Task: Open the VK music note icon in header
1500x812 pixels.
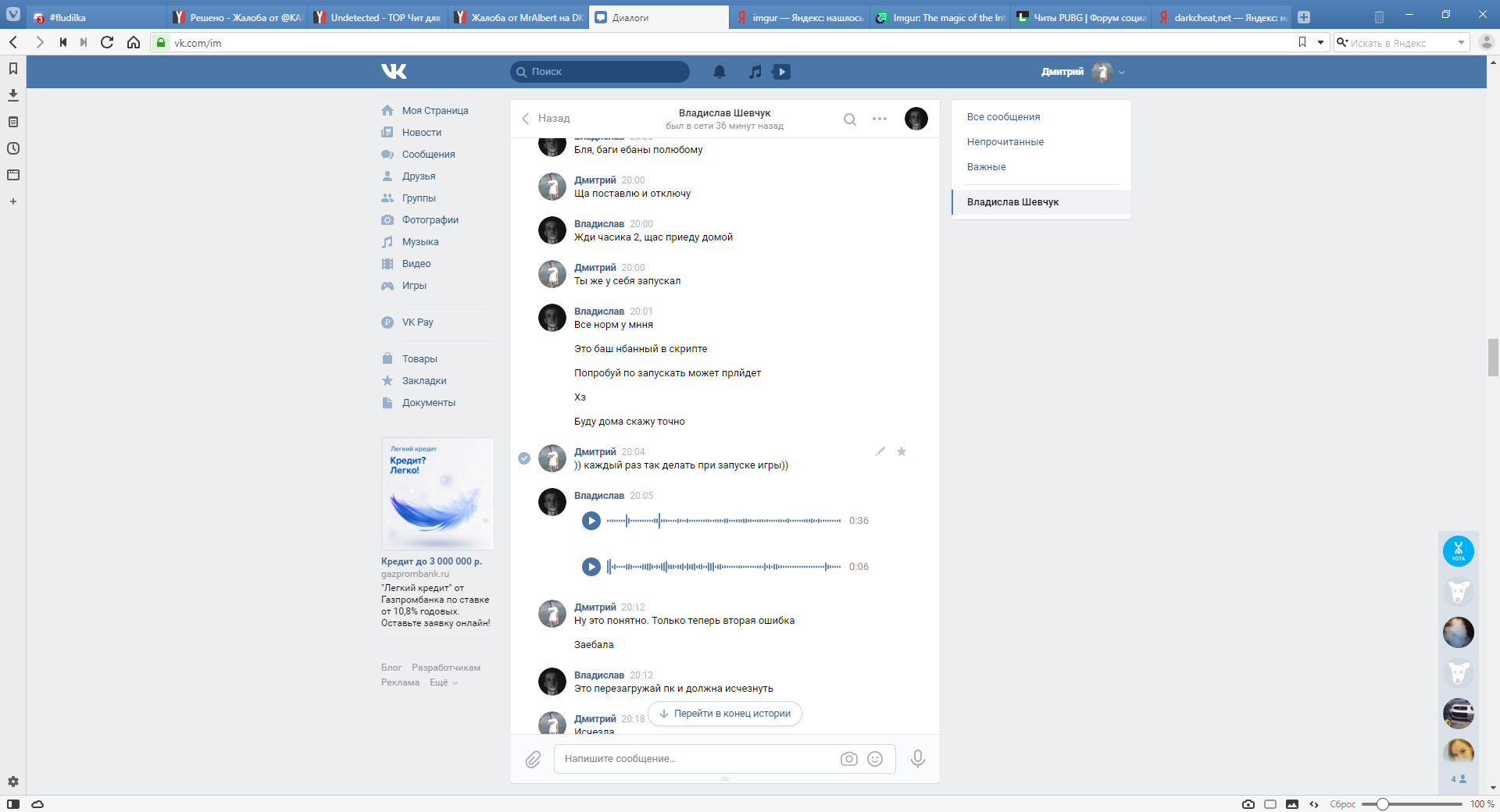Action: tap(755, 72)
